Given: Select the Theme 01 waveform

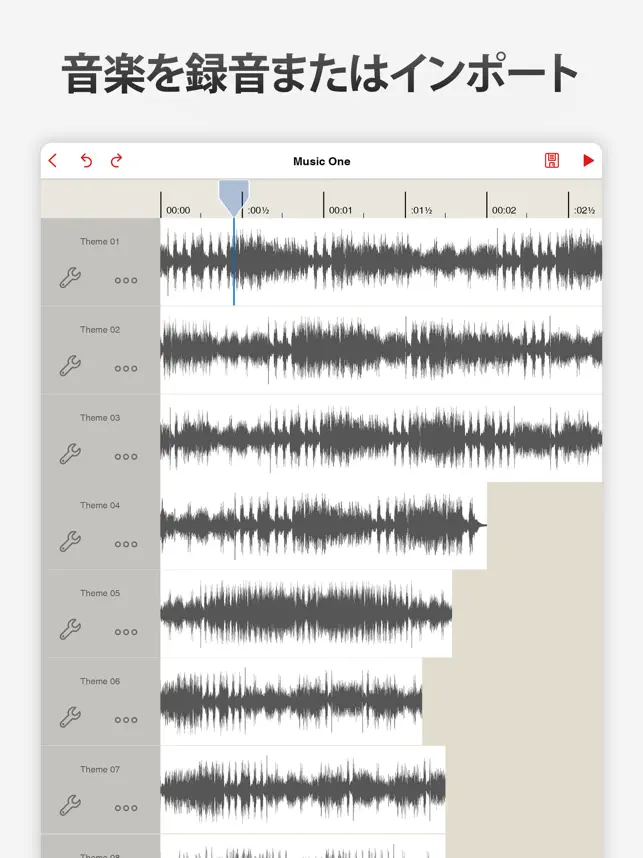Looking at the screenshot, I should coord(381,262).
